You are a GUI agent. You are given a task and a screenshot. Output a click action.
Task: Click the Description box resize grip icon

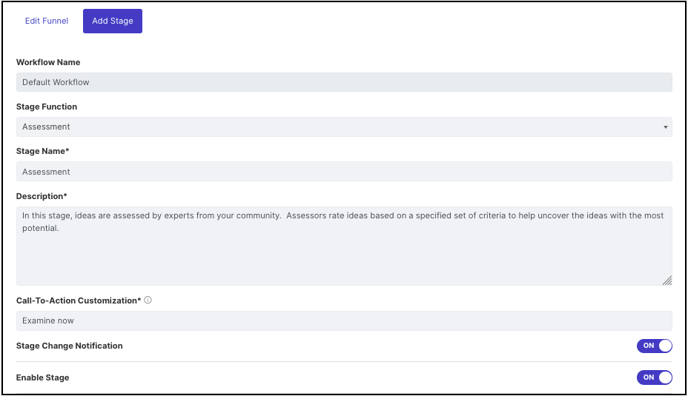667,280
